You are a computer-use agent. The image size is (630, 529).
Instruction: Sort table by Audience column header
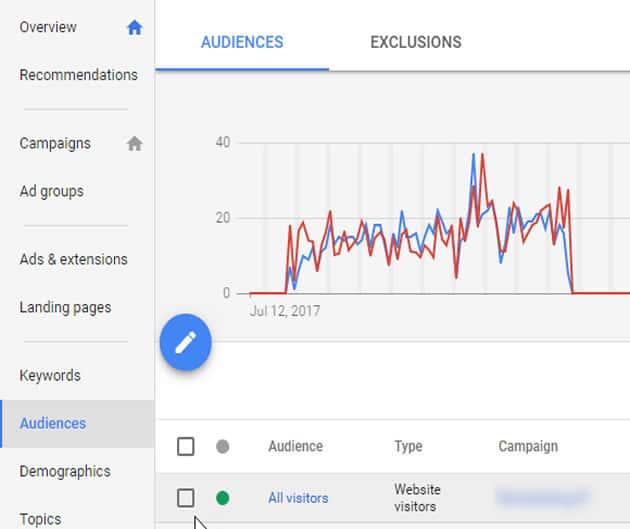point(295,446)
